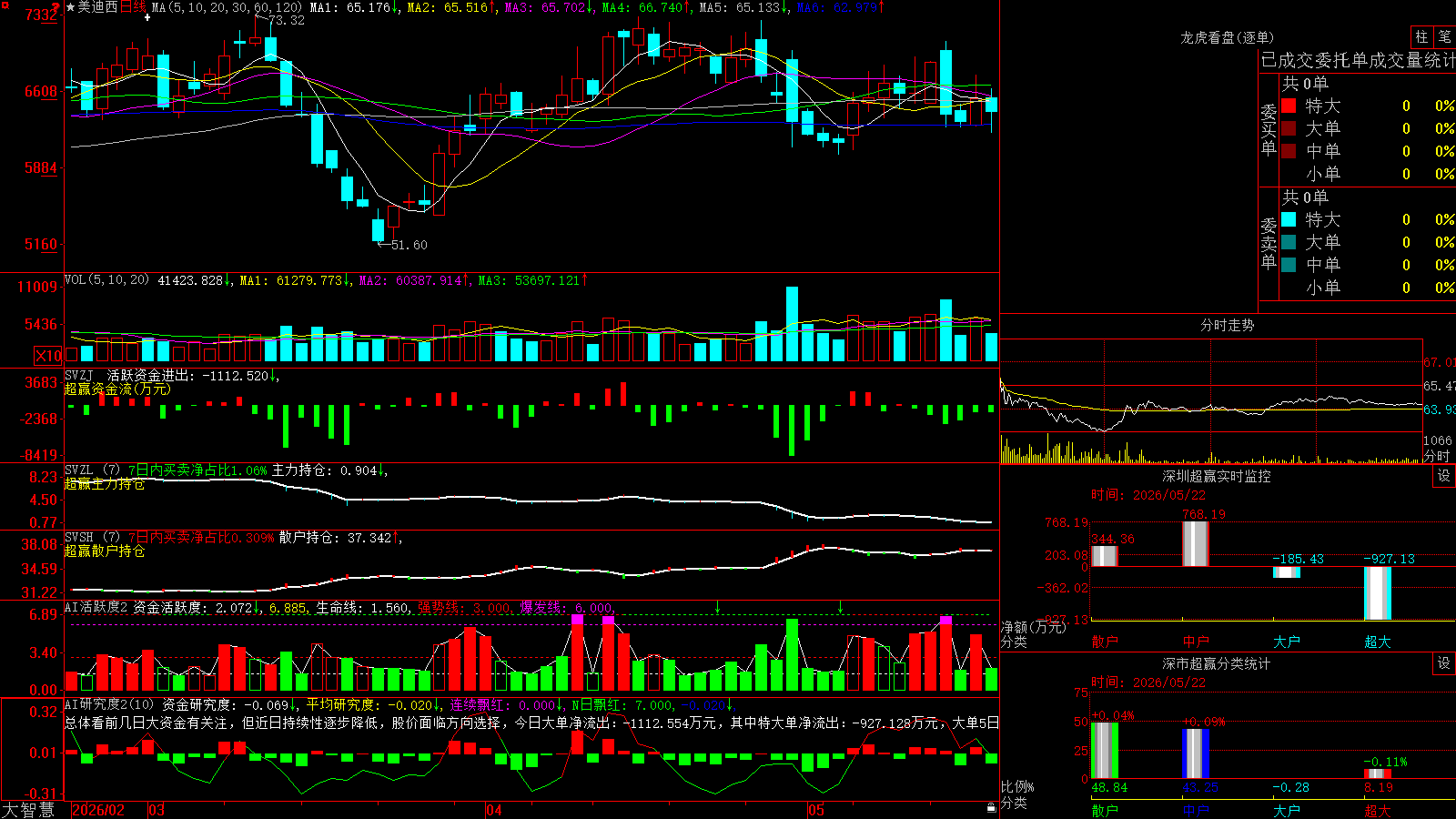Click the 活跃资金进出: -1112.520 value

click(x=193, y=375)
